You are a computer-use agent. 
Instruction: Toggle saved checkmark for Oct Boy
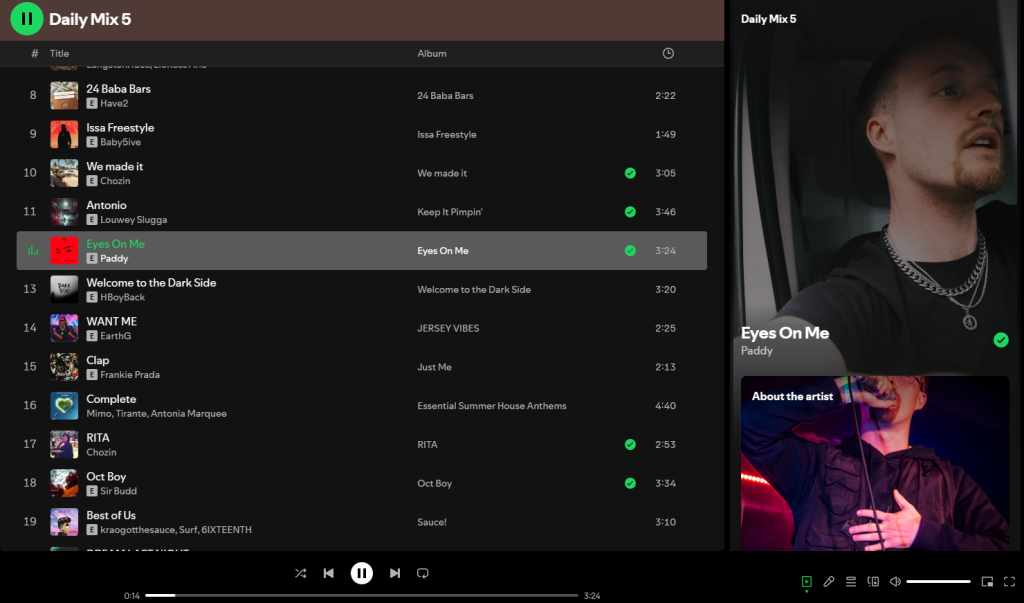[x=630, y=483]
